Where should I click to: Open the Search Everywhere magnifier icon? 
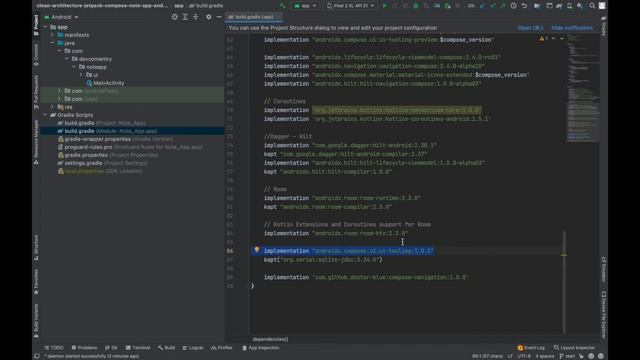[x=592, y=6]
